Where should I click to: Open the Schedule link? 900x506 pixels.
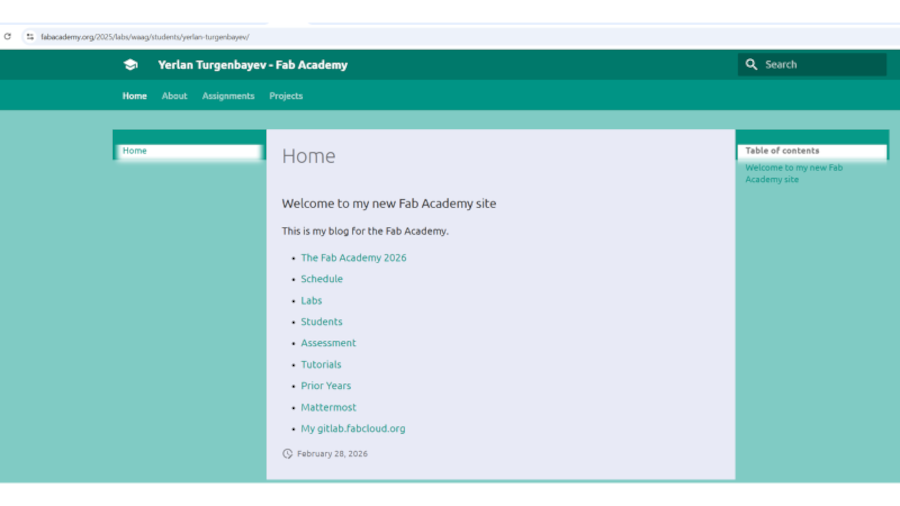coord(321,279)
